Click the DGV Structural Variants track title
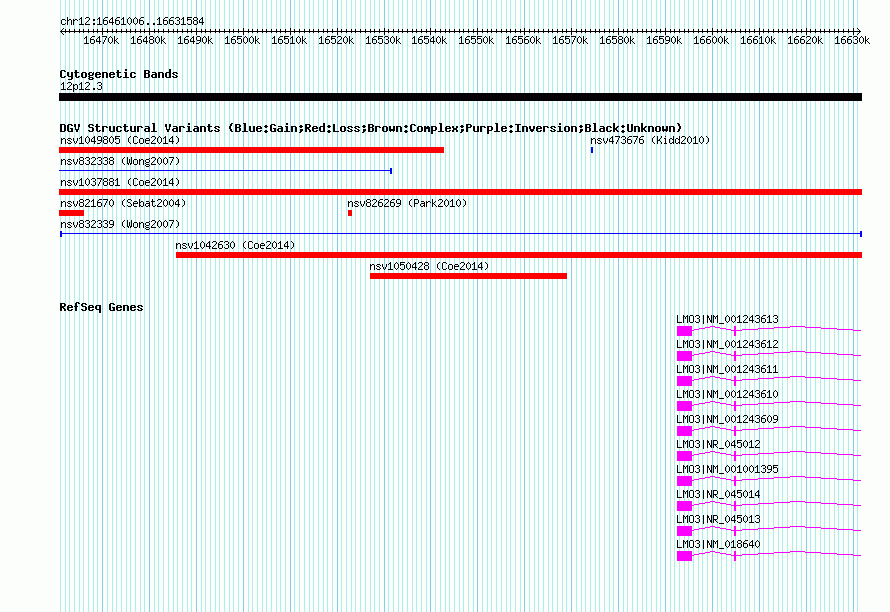Image resolution: width=890 pixels, height=612 pixels. click(x=371, y=128)
